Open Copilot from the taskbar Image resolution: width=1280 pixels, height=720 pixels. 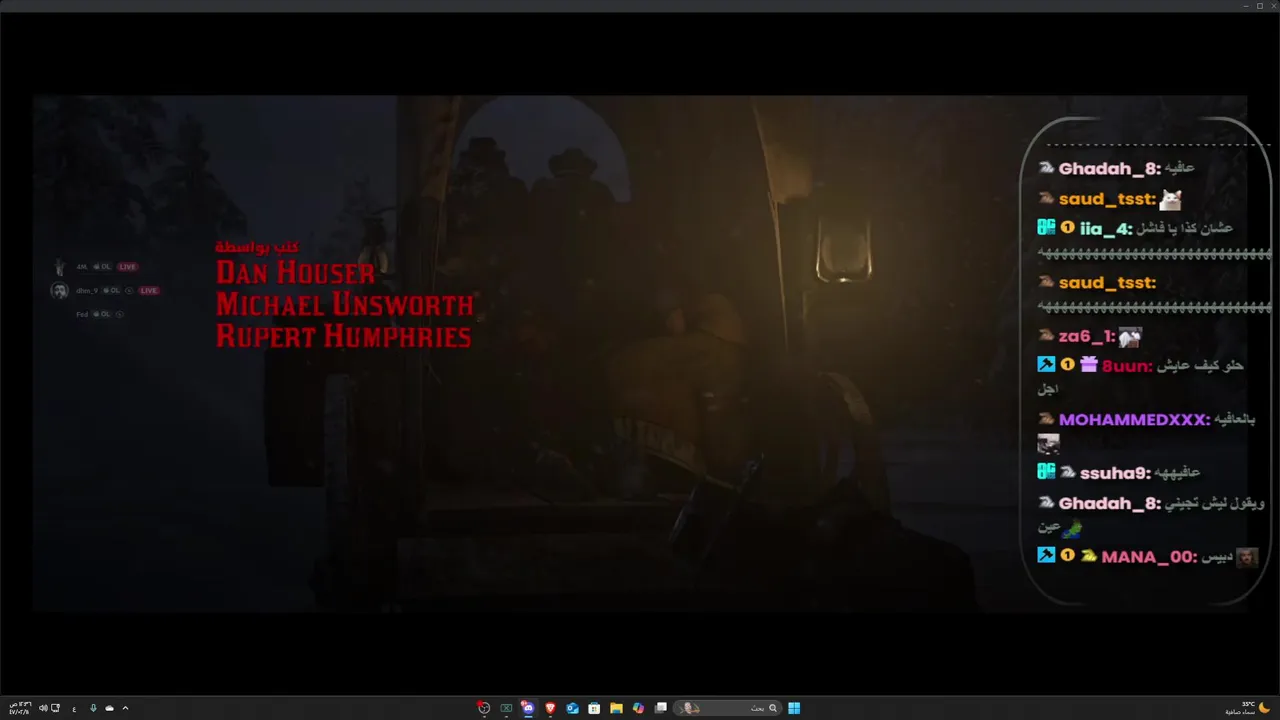pyautogui.click(x=638, y=708)
